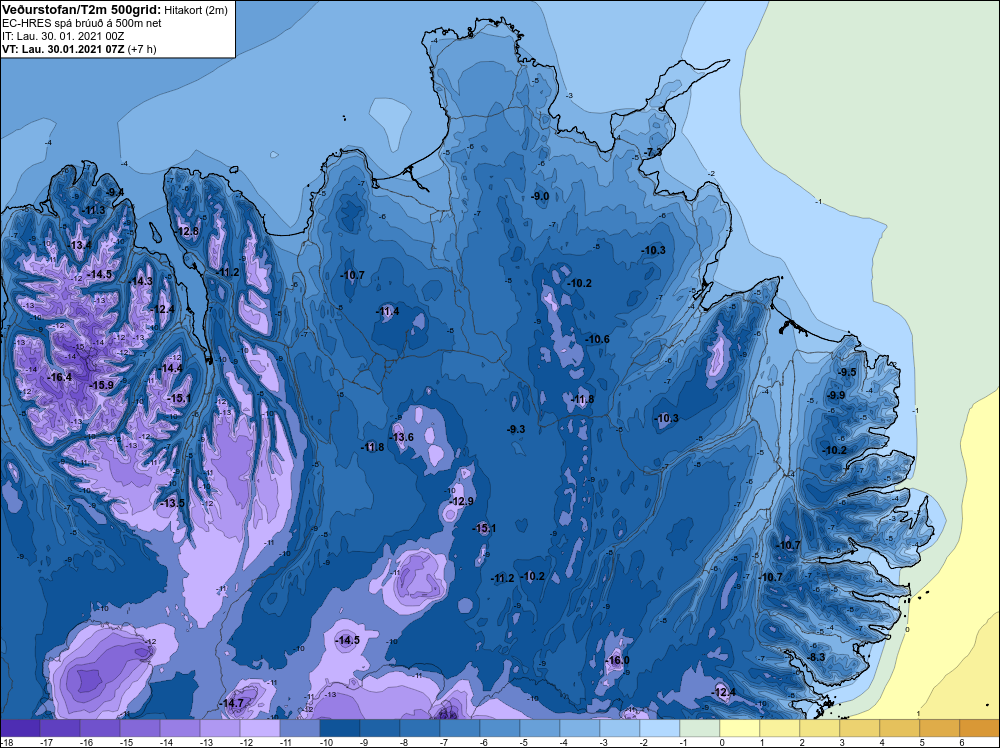Select legend swatch between -6 and -5
Screen dimensions: 1000x748
[500, 728]
